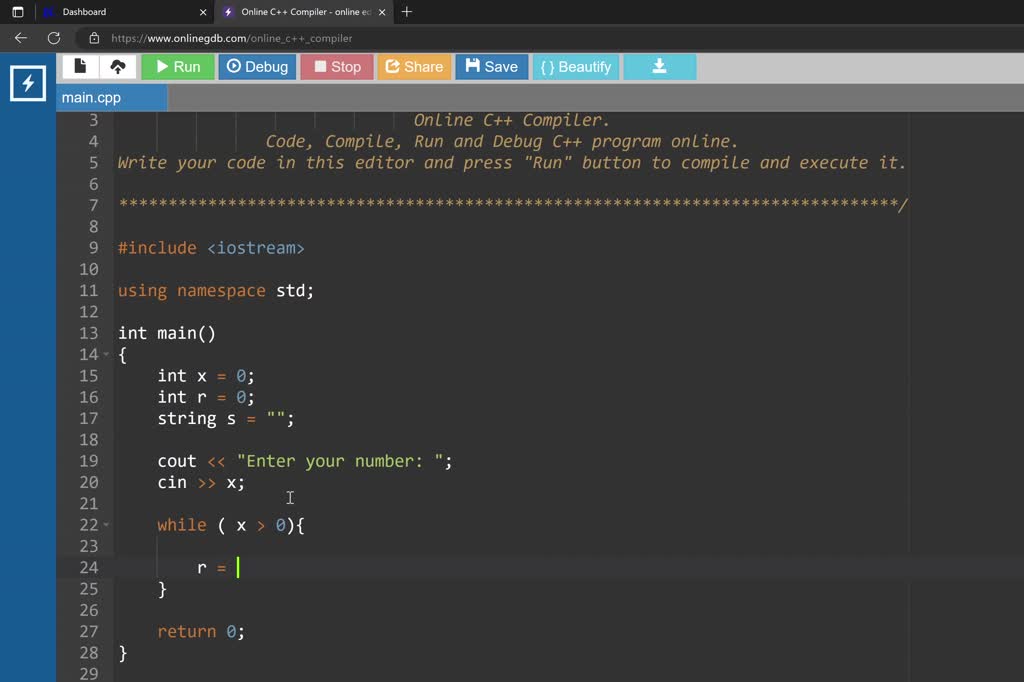Download the code using the download icon
The width and height of the screenshot is (1024, 682).
click(659, 66)
